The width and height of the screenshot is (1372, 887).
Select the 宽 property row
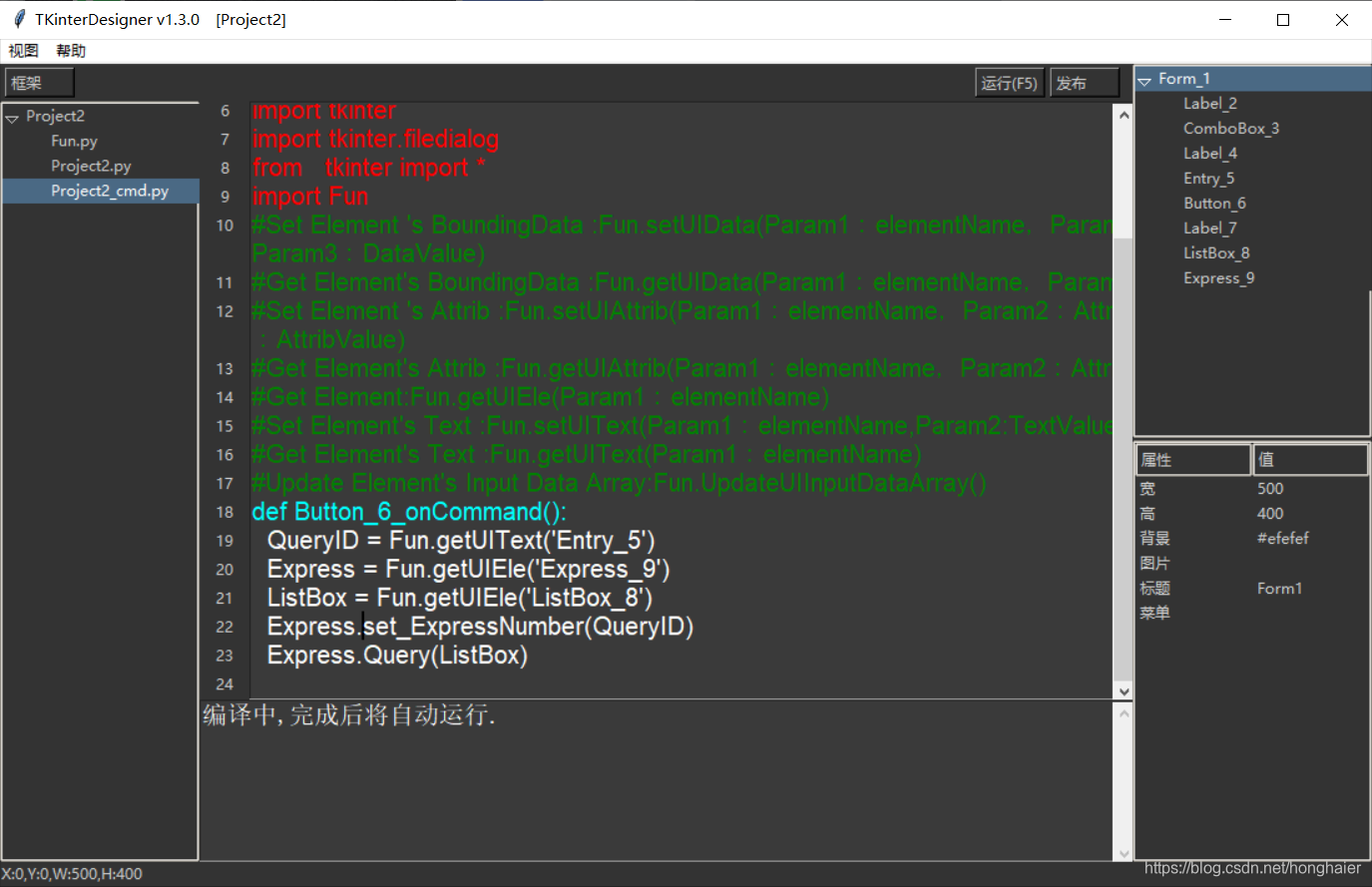[x=1251, y=489]
